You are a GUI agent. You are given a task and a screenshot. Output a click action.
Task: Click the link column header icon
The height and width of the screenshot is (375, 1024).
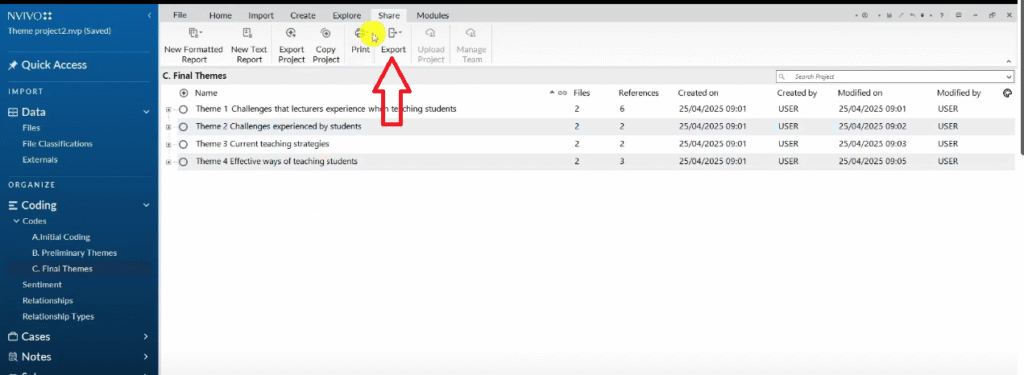562,93
